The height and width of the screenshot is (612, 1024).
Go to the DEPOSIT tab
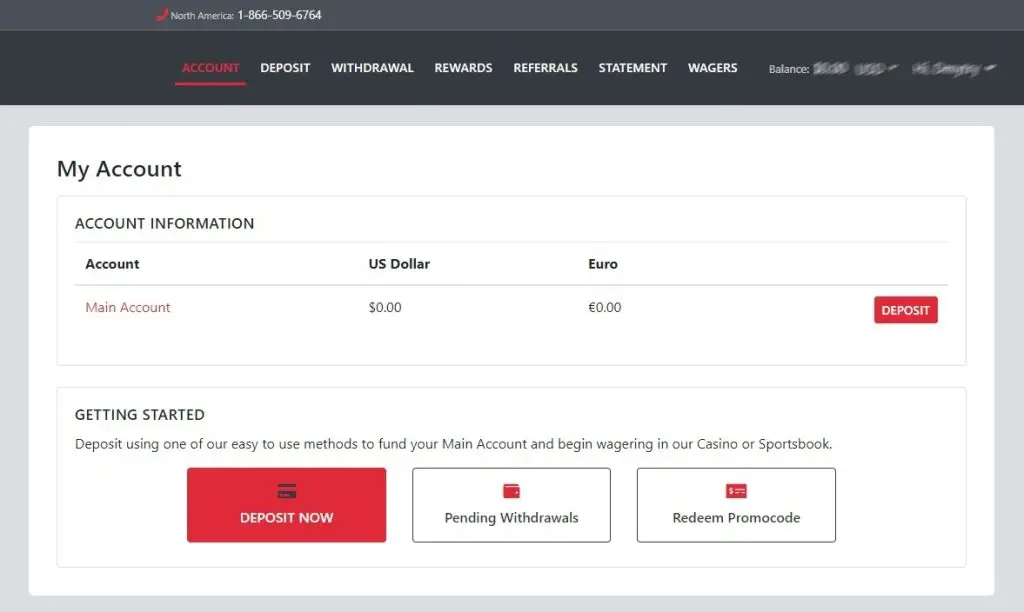[x=285, y=68]
